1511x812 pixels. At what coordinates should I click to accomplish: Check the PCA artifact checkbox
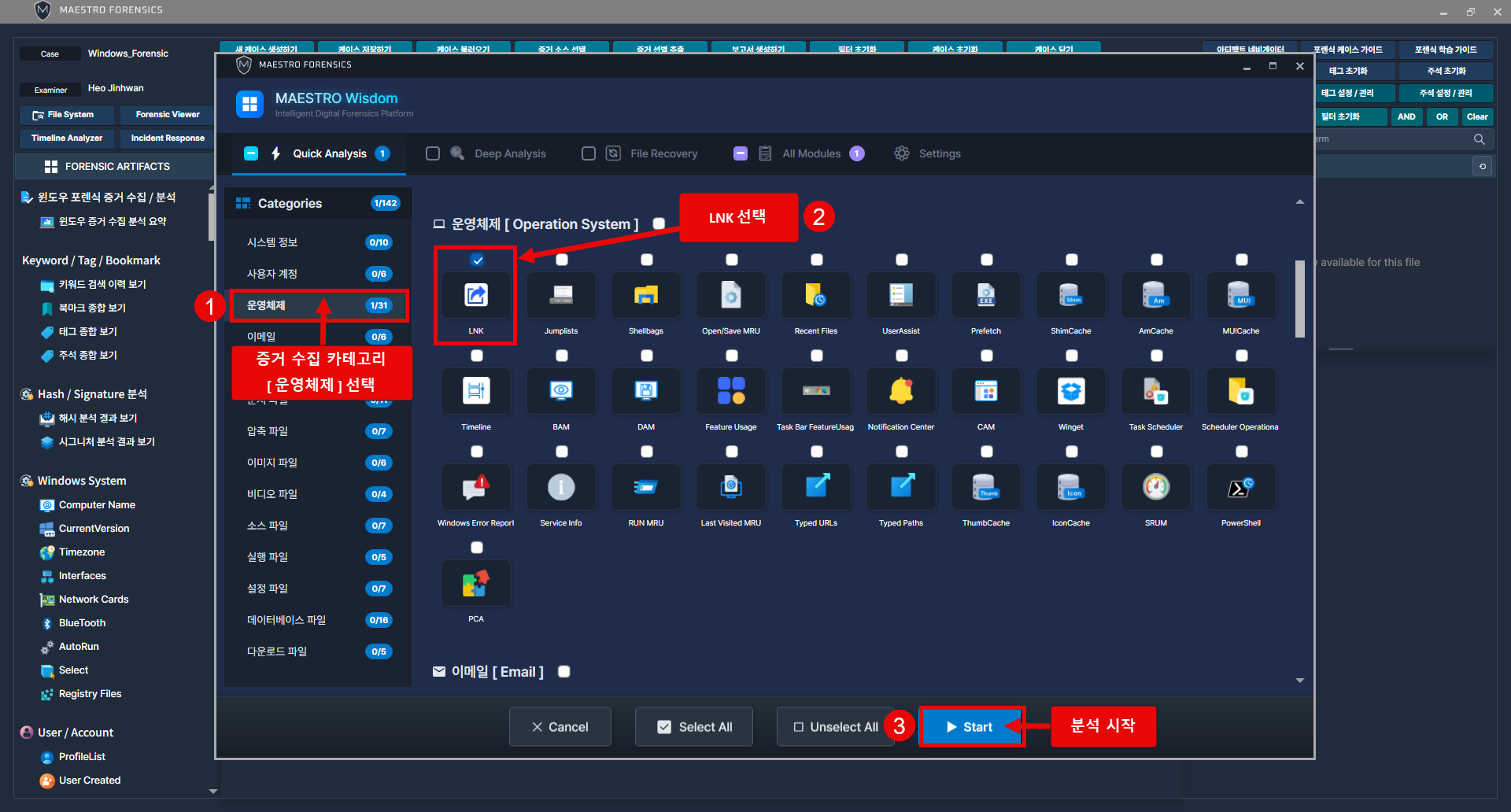pos(477,548)
